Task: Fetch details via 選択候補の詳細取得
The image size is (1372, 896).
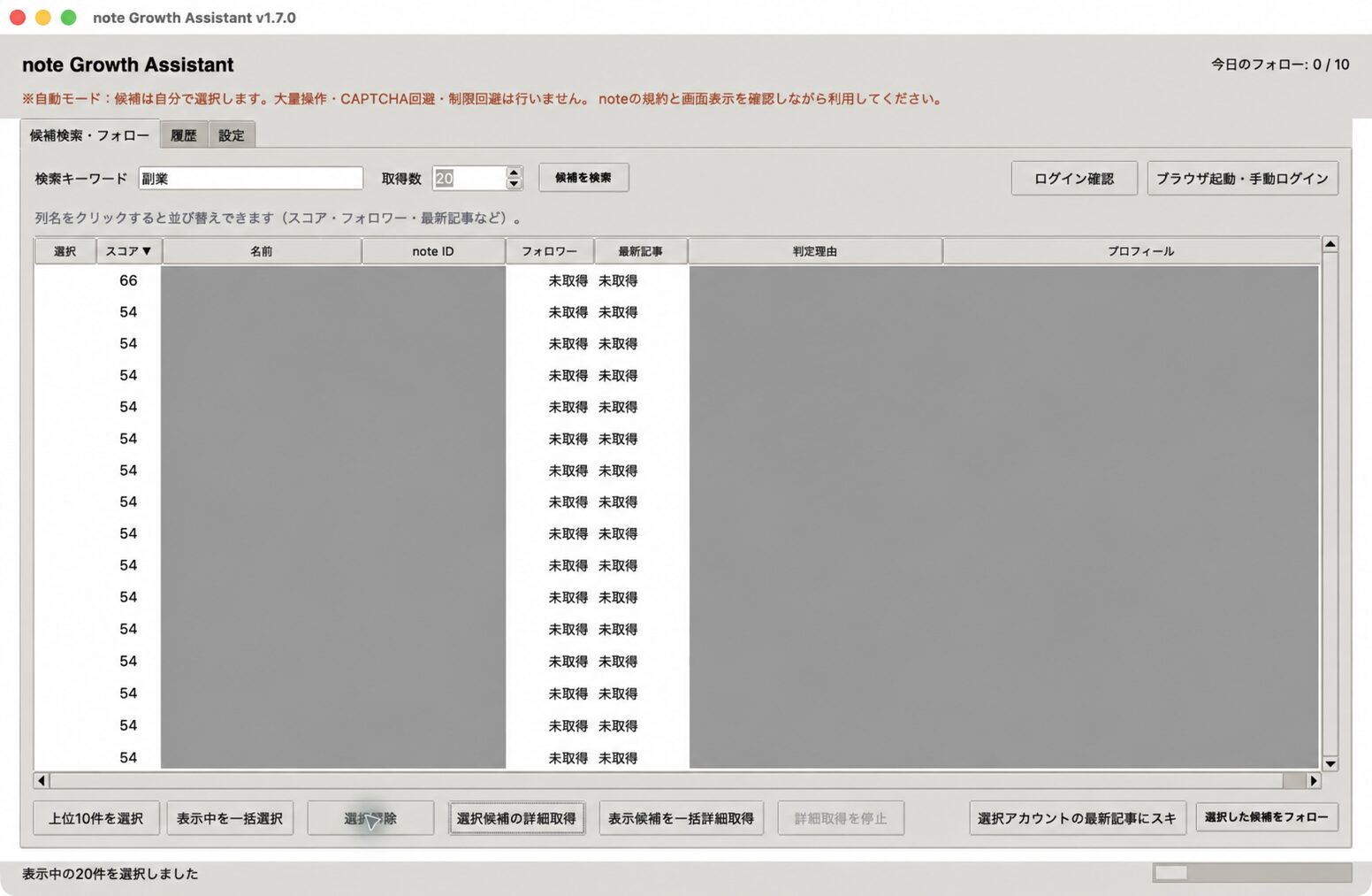Action: coord(516,818)
